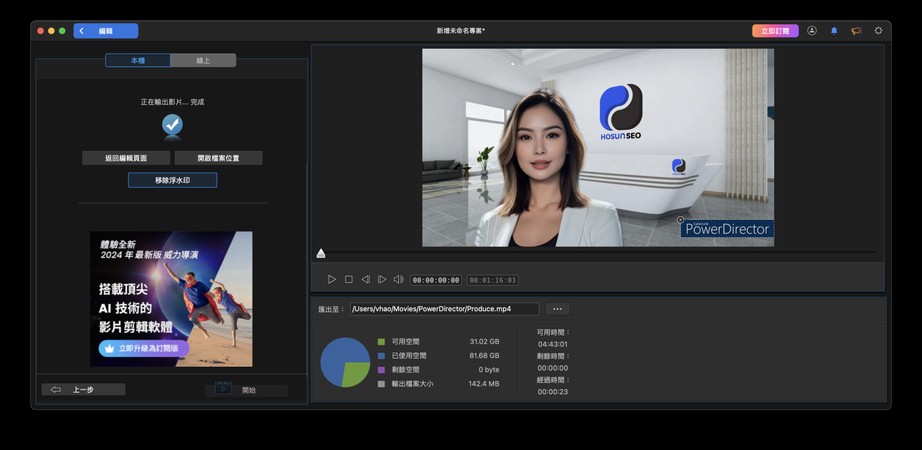Open the user account icon
The width and height of the screenshot is (922, 450).
811,31
